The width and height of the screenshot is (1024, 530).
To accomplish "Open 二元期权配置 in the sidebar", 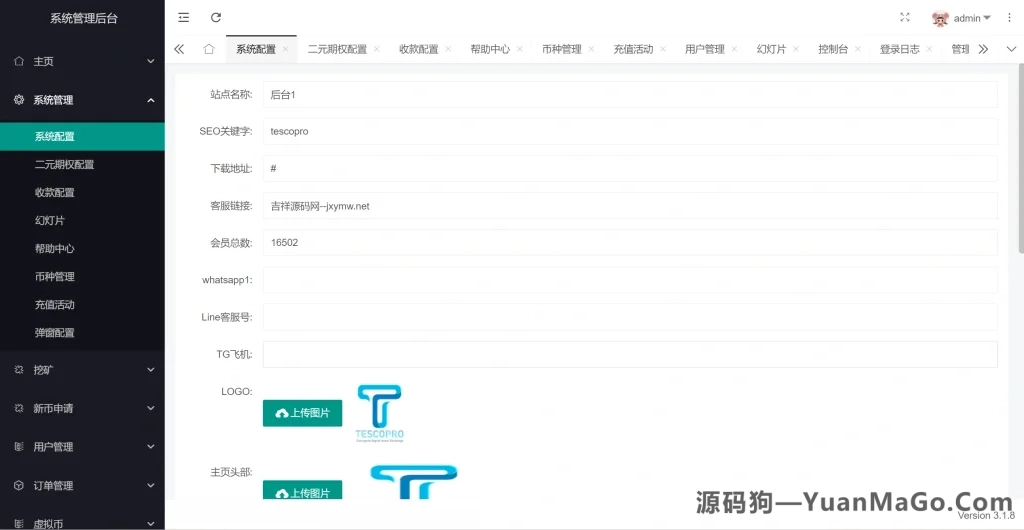I will [82, 164].
